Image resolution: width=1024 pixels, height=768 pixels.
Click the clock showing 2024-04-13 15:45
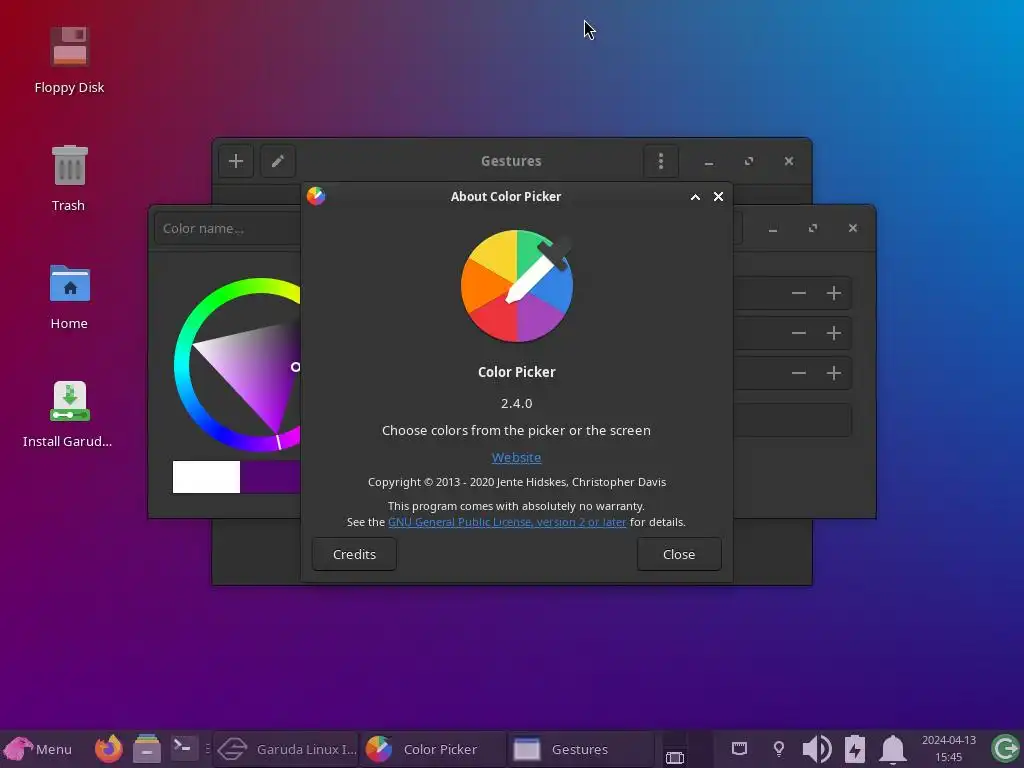pos(949,748)
